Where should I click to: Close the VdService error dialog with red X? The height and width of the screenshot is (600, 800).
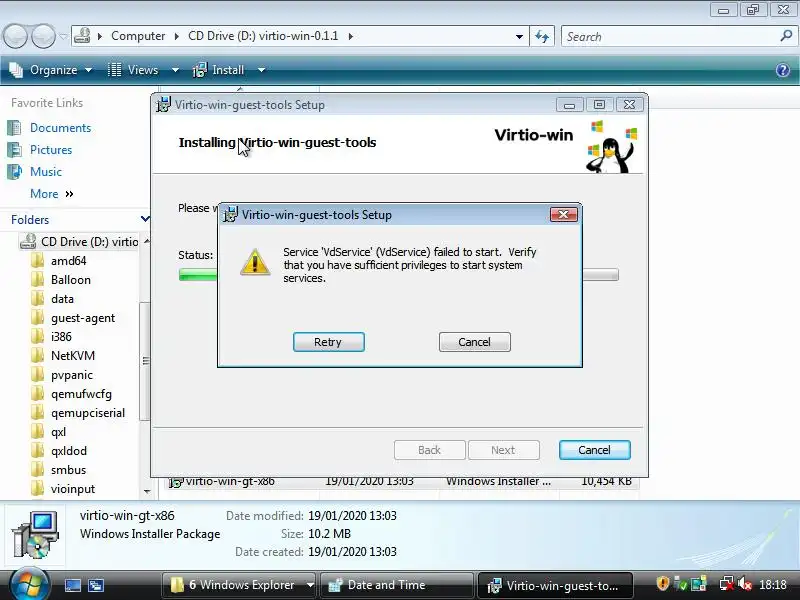tap(564, 214)
